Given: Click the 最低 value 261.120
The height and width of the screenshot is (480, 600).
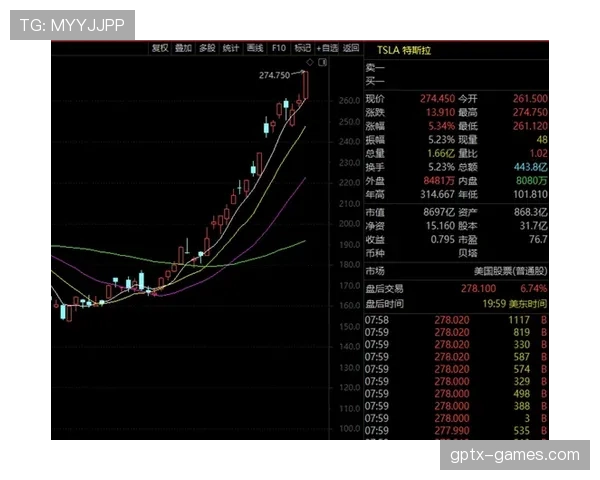Looking at the screenshot, I should 530,126.
